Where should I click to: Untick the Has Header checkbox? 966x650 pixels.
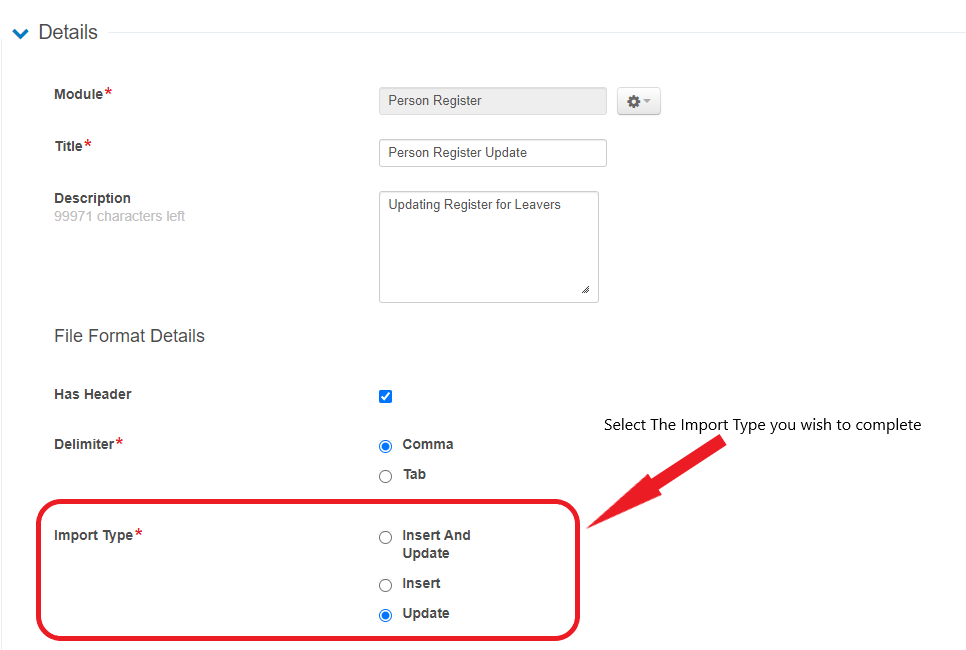386,396
